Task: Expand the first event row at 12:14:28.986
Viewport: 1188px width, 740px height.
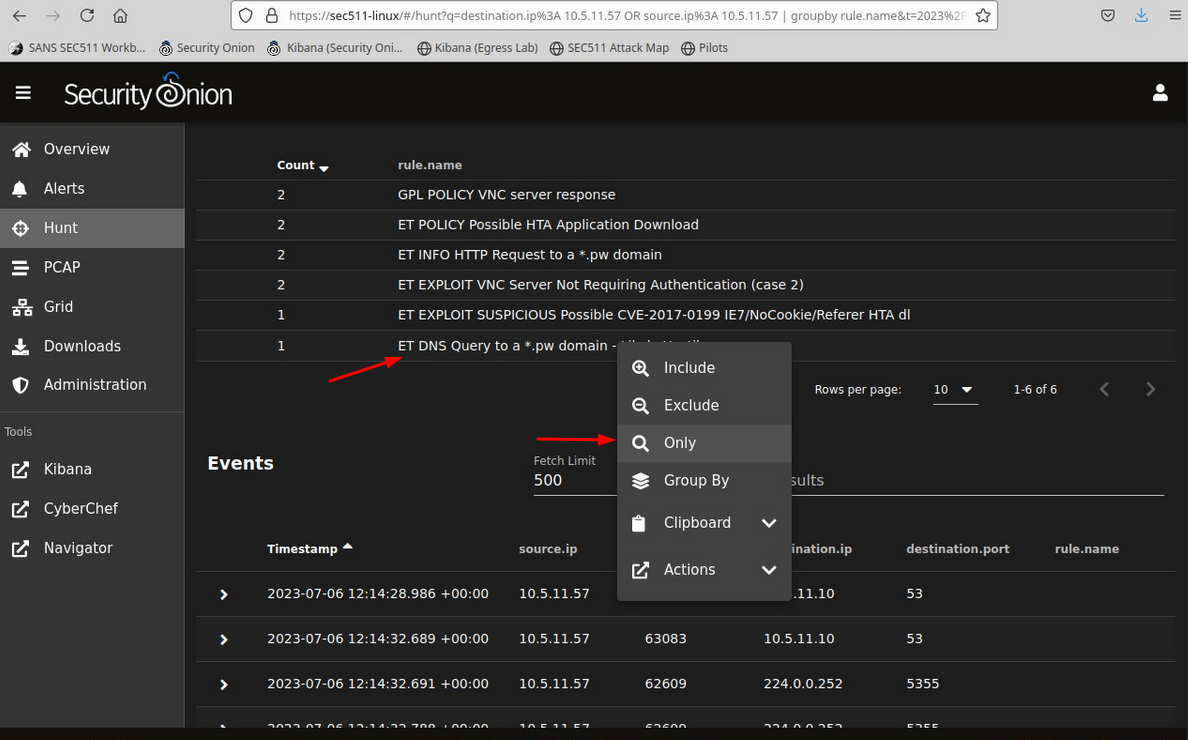Action: 224,594
